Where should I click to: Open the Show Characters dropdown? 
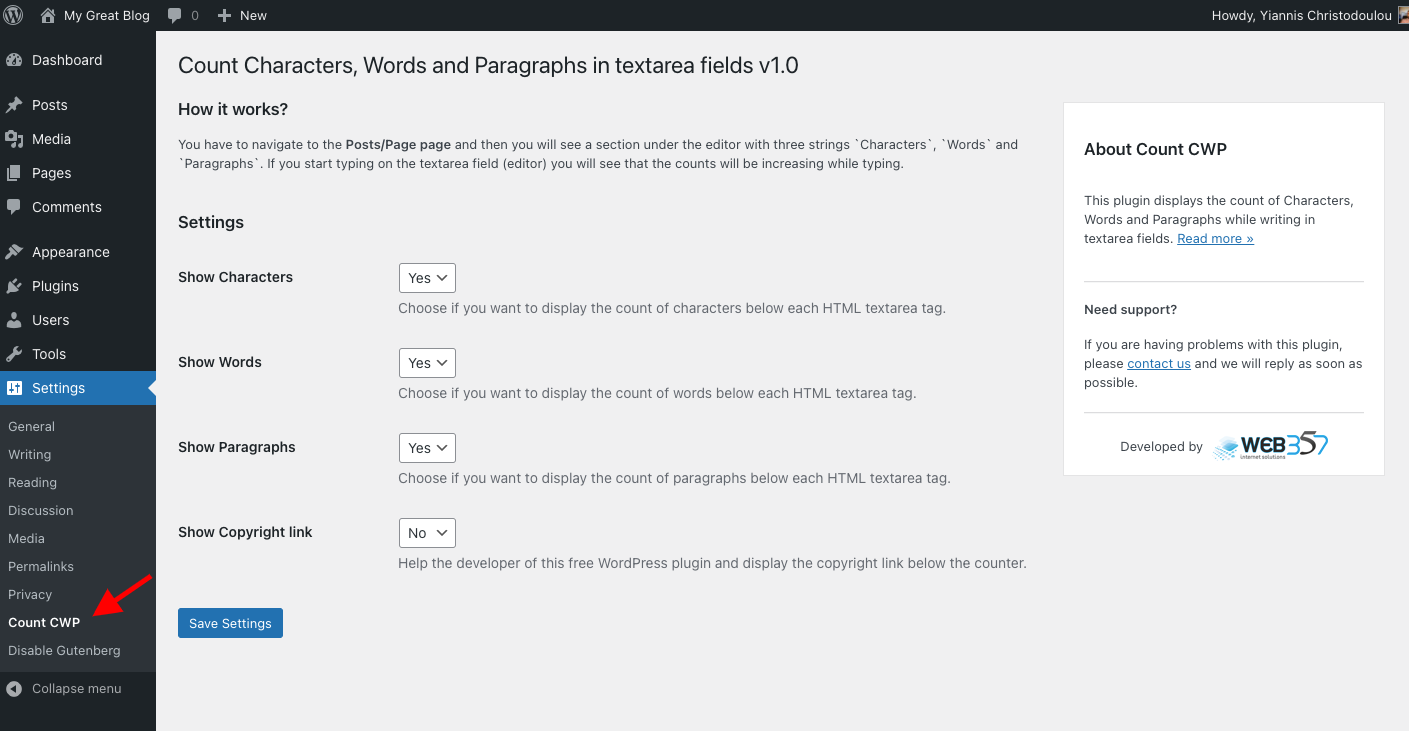click(427, 278)
